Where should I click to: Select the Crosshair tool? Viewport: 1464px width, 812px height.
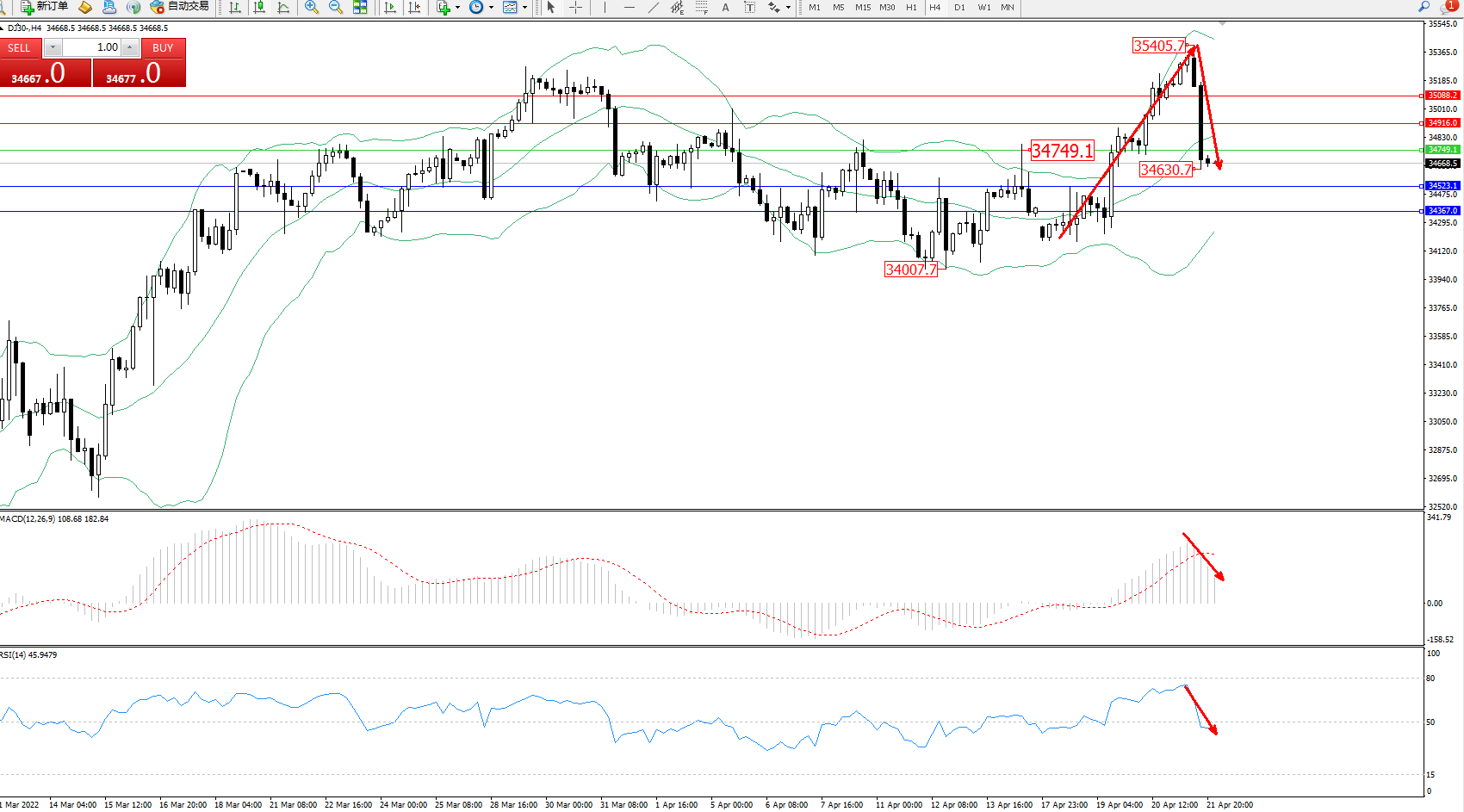point(575,7)
